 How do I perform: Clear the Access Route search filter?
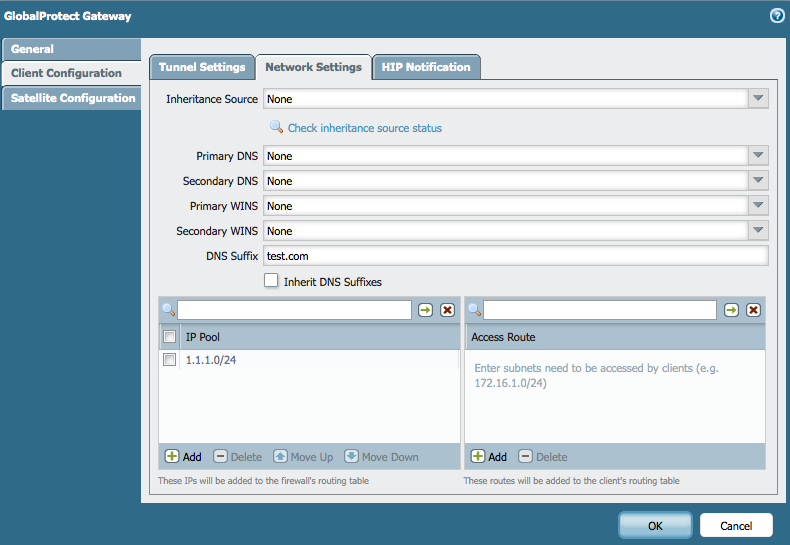(753, 310)
